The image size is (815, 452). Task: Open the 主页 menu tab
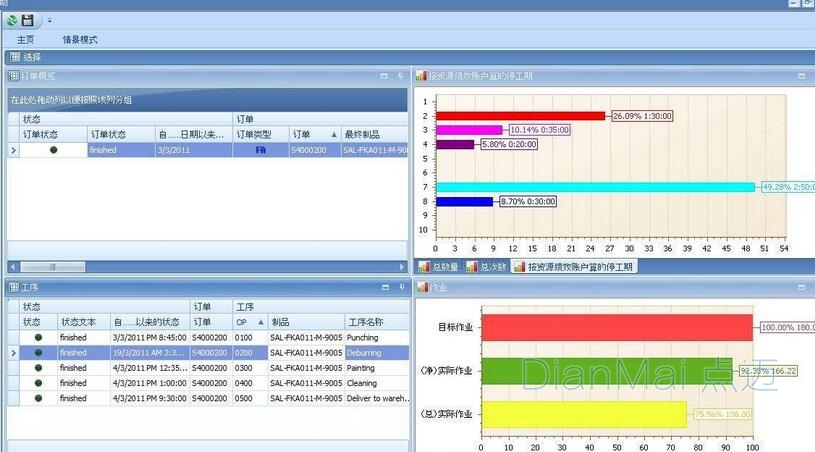[25, 39]
